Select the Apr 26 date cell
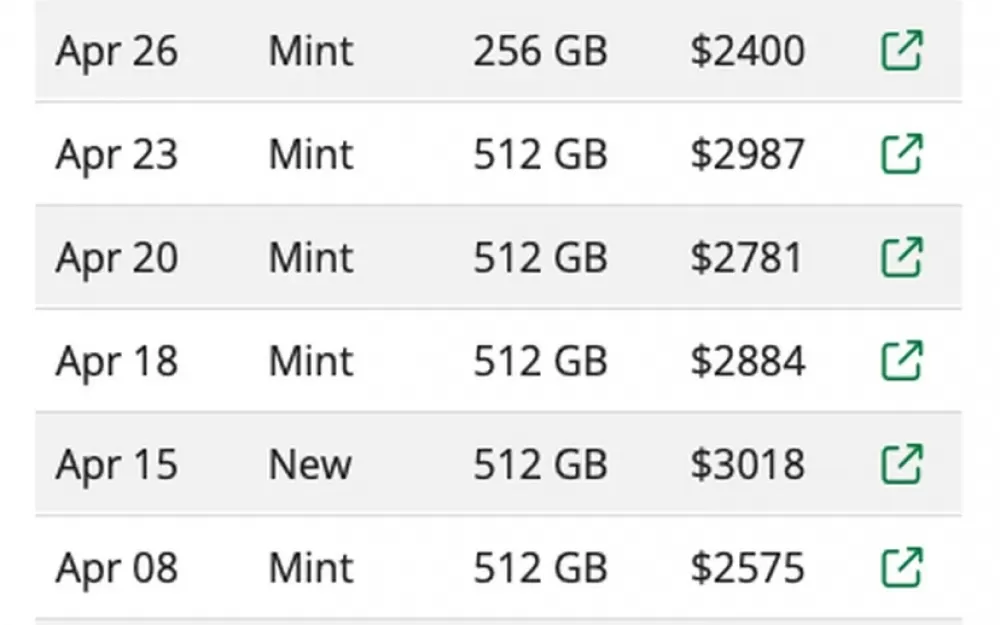 (x=117, y=52)
